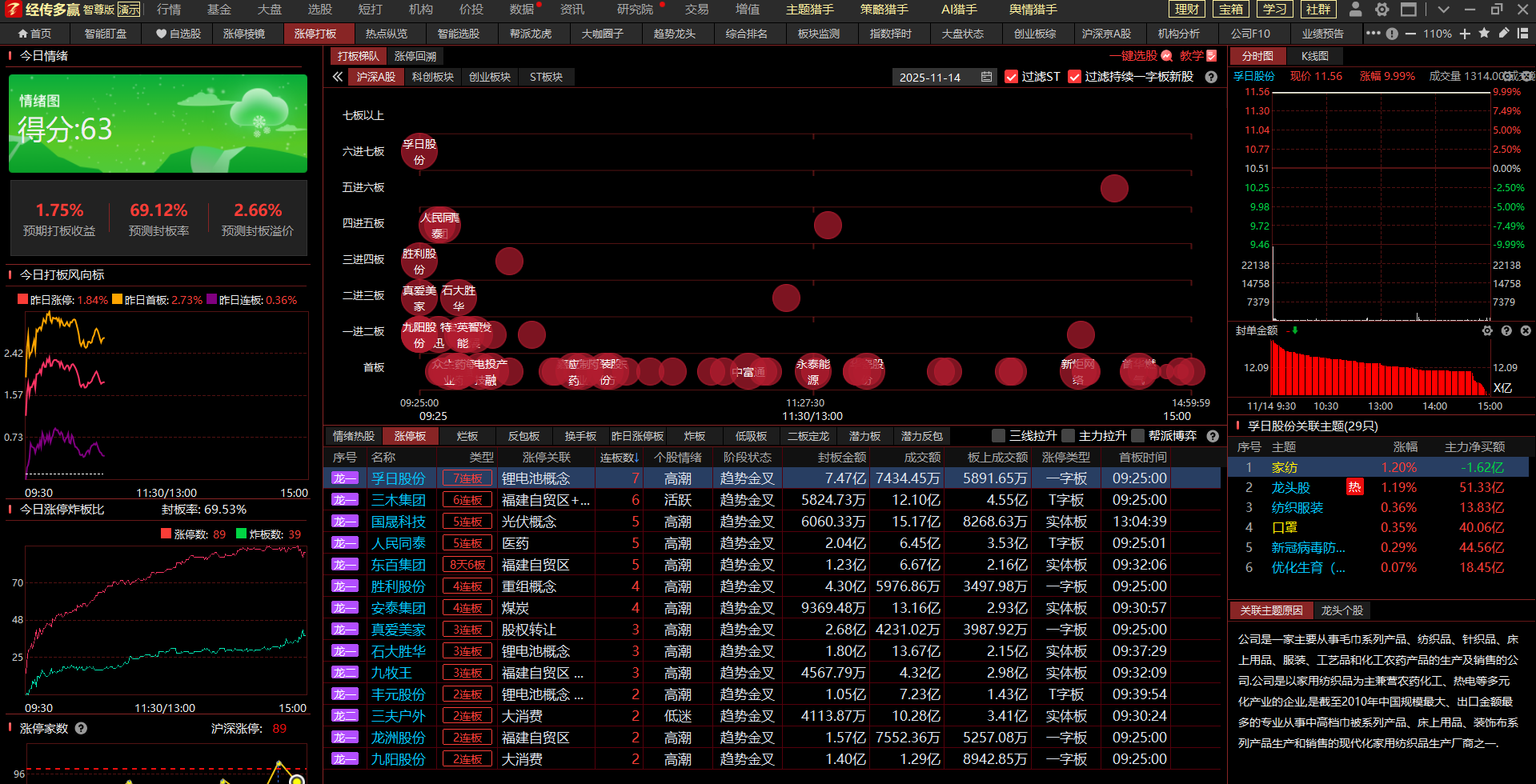The width and height of the screenshot is (1536, 784).
Task: Close the 封单金额 chart panel
Action: click(x=1526, y=330)
